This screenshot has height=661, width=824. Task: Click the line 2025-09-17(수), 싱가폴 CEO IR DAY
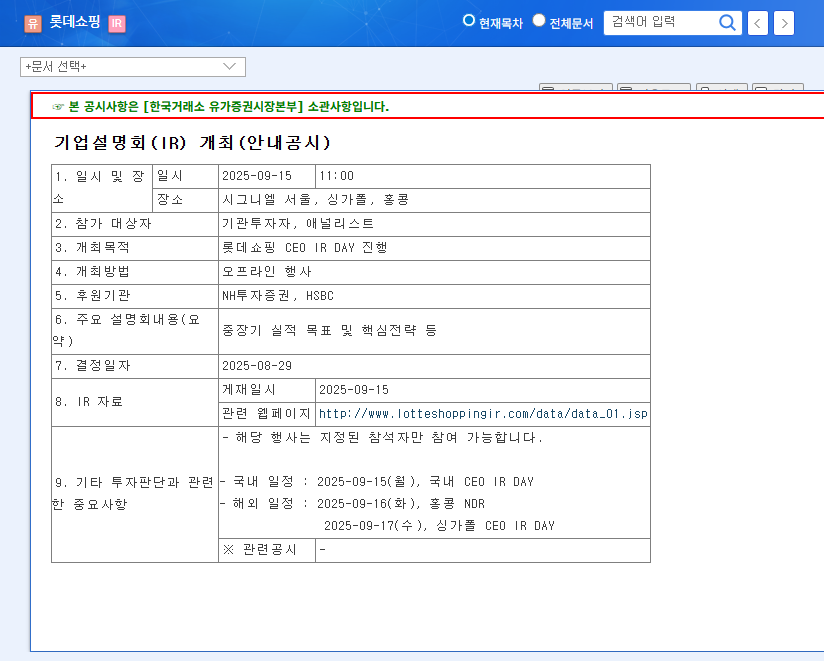tap(439, 526)
